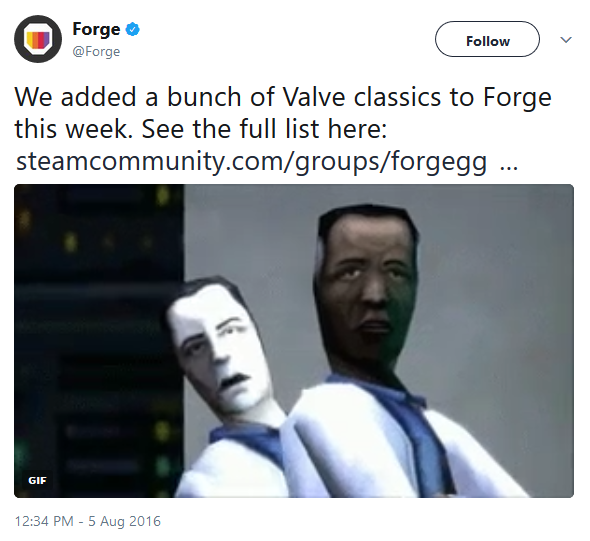Open the 12:34 PM timestamp
Viewport: 590px width, 541px height.
[x=44, y=521]
